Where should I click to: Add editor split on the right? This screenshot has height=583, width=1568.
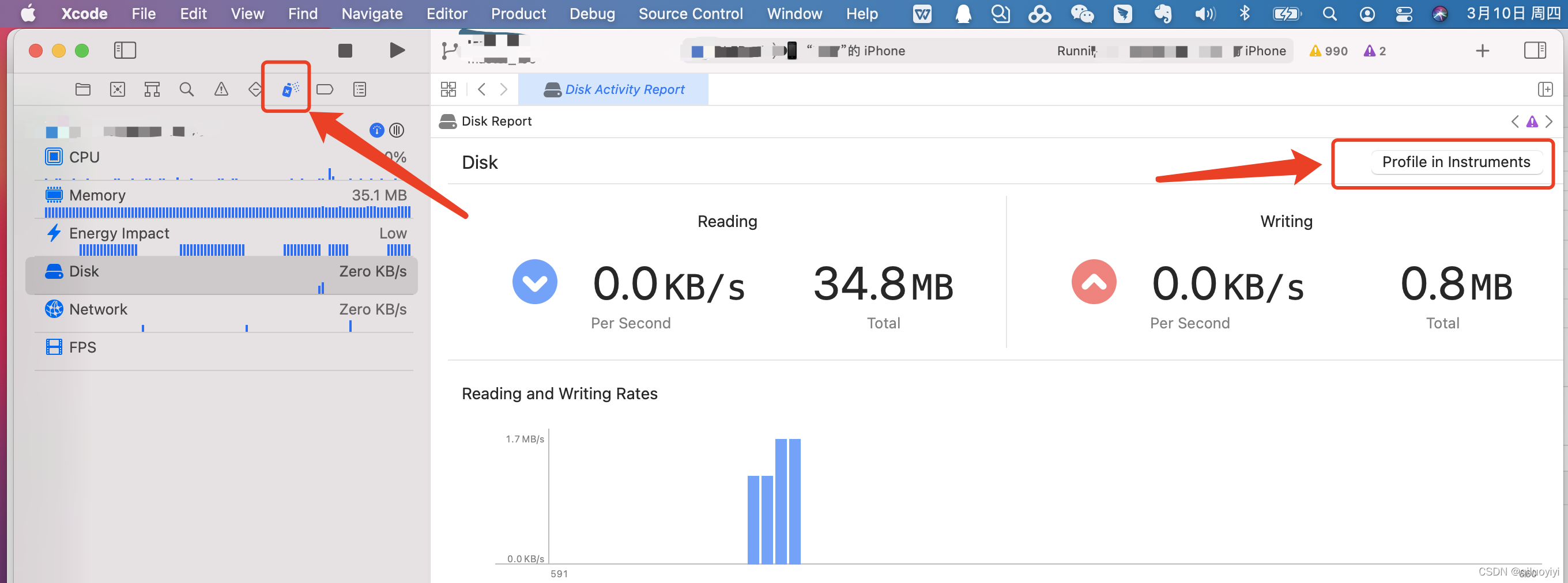click(1545, 89)
